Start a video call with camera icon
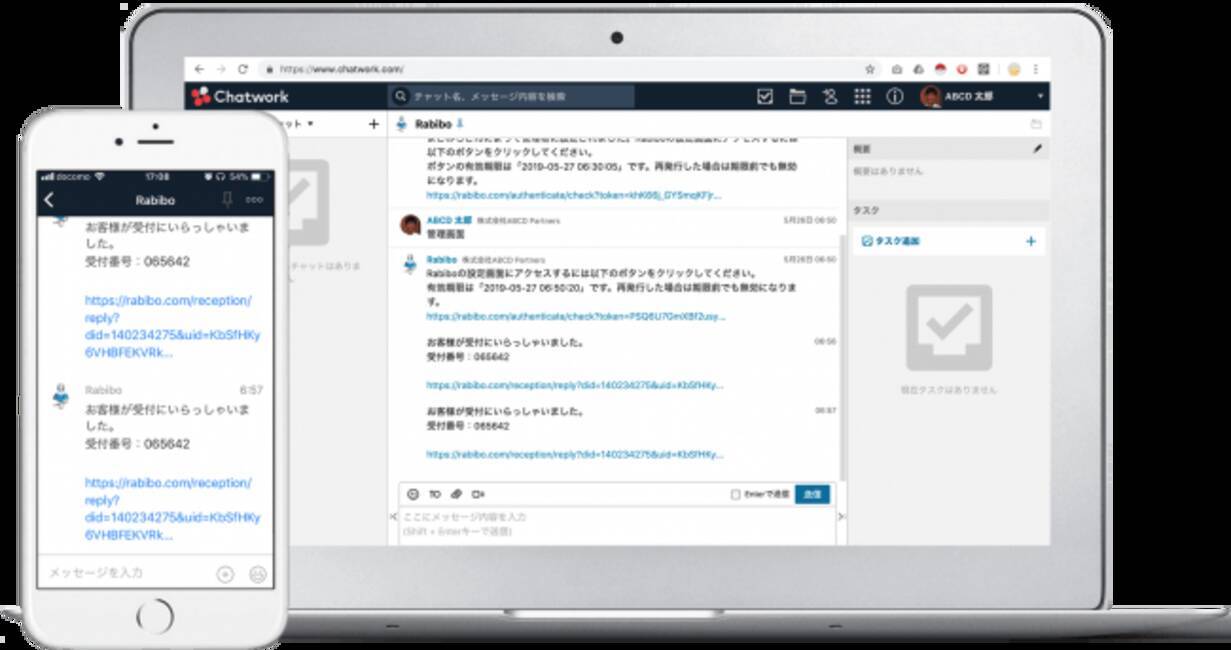Image resolution: width=1231 pixels, height=650 pixels. coord(478,494)
